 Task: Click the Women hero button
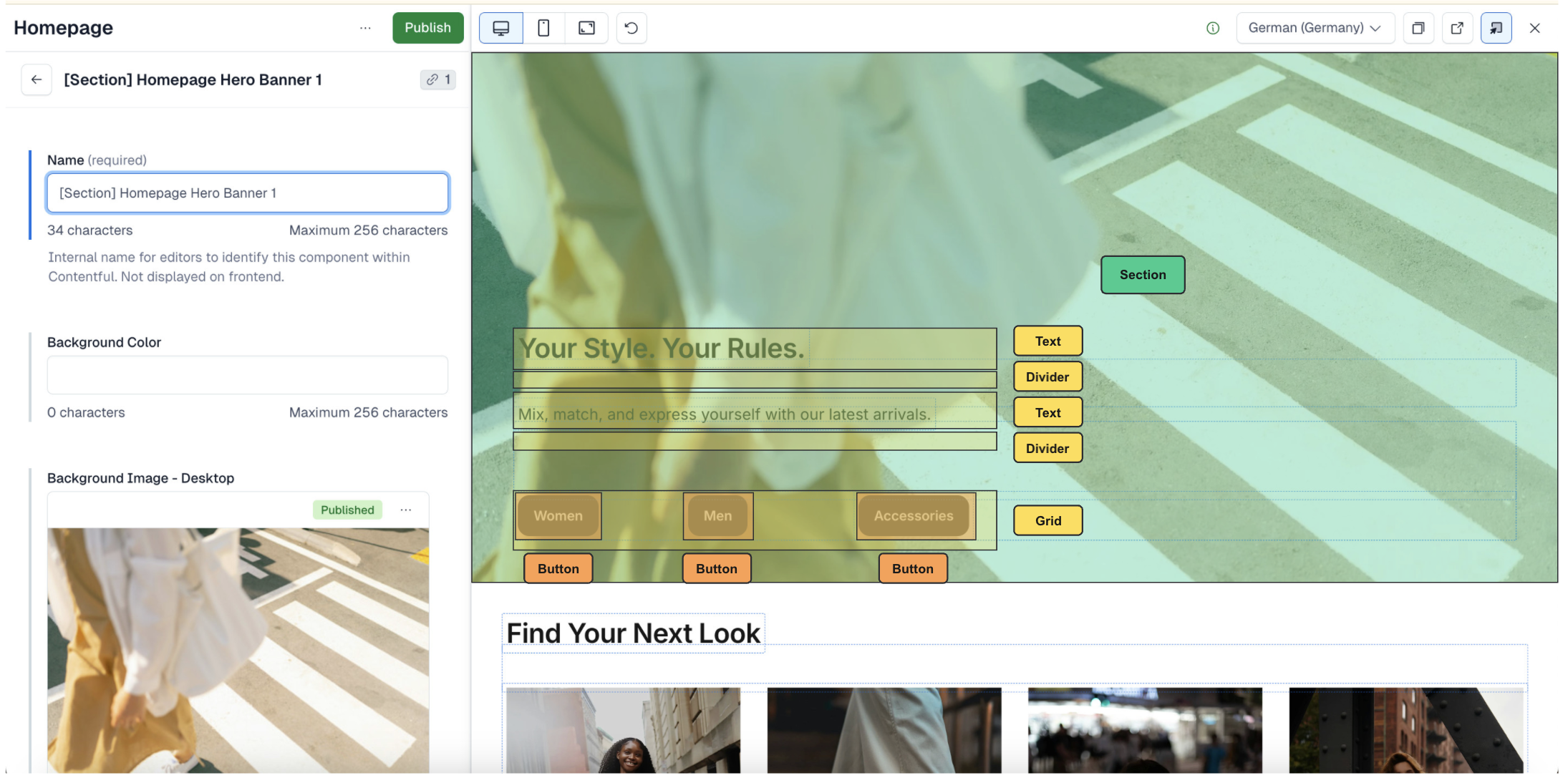tap(558, 516)
